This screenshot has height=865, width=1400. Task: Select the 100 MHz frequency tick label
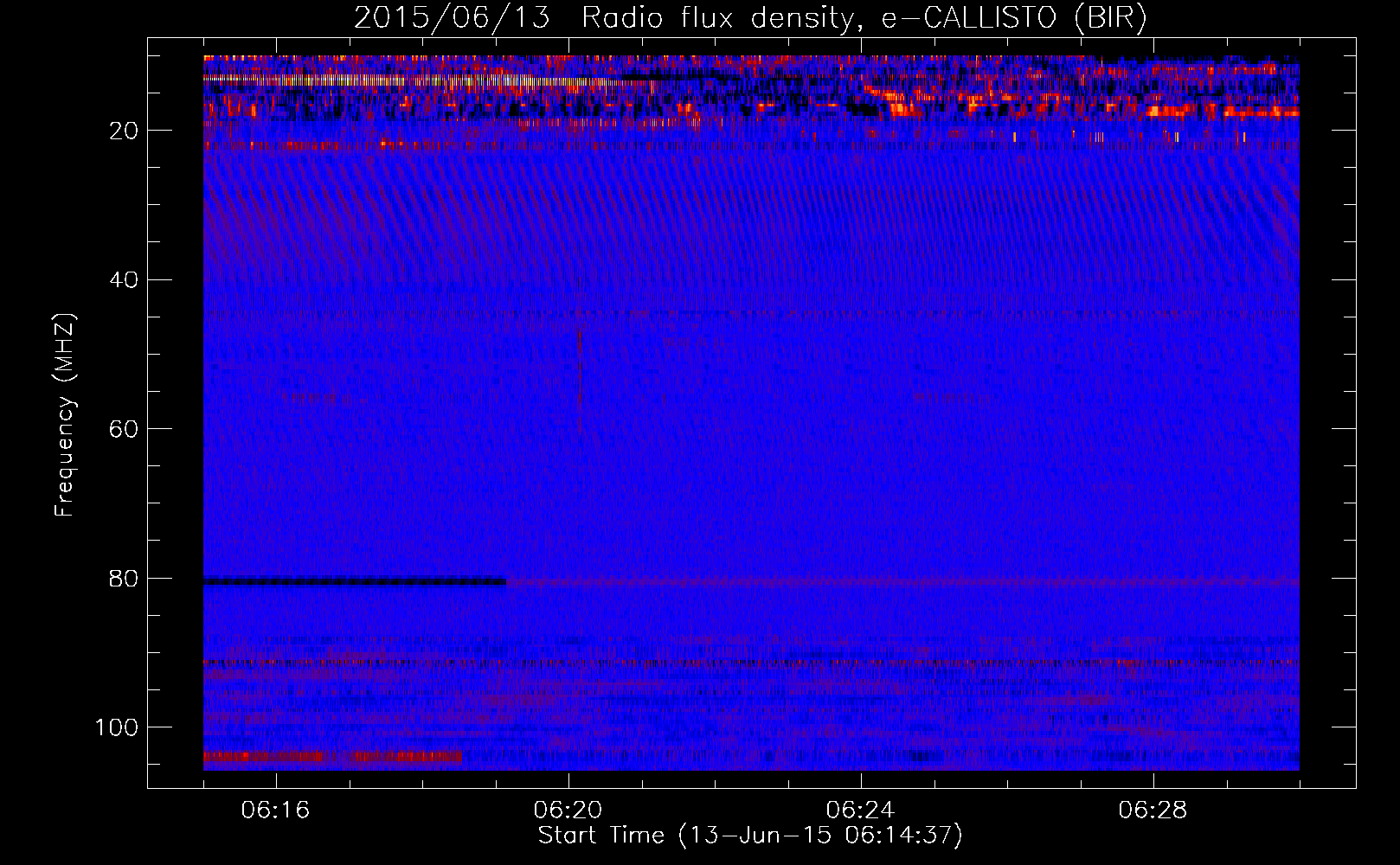[118, 727]
